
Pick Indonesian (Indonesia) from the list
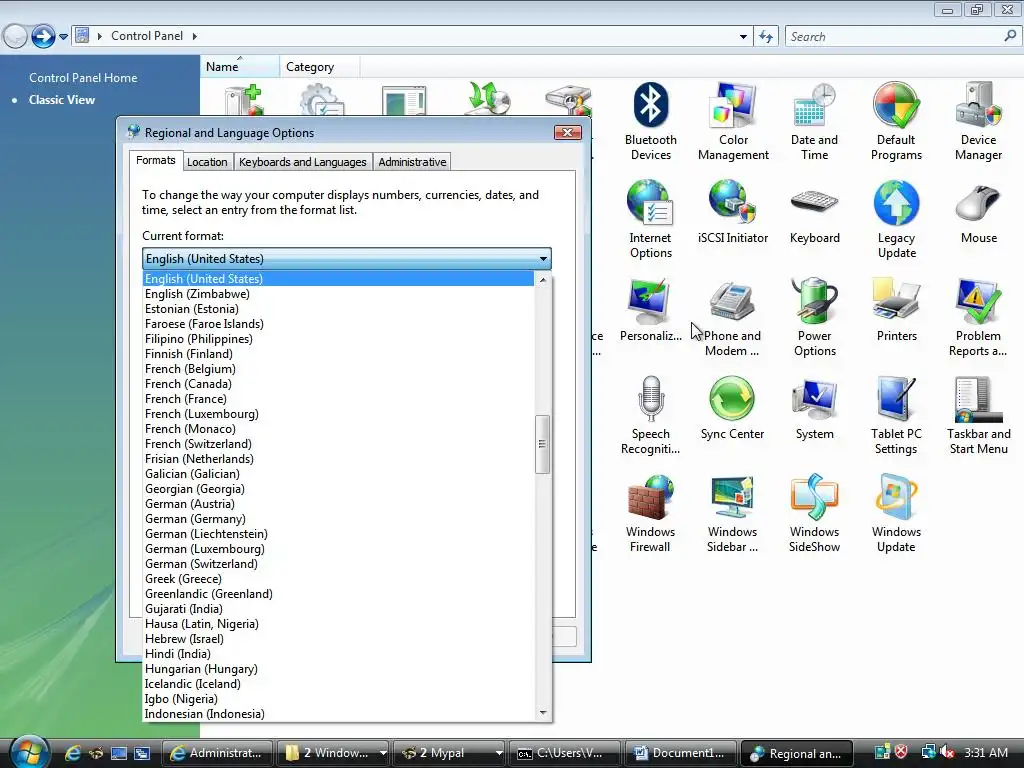339,714
